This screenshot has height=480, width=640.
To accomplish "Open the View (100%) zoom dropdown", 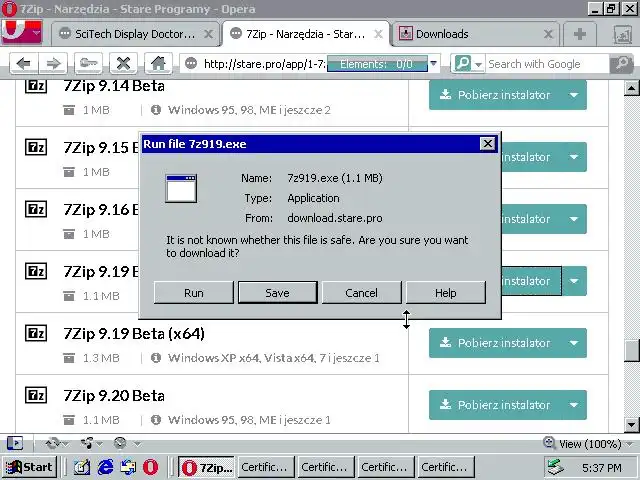I will click(x=589, y=444).
